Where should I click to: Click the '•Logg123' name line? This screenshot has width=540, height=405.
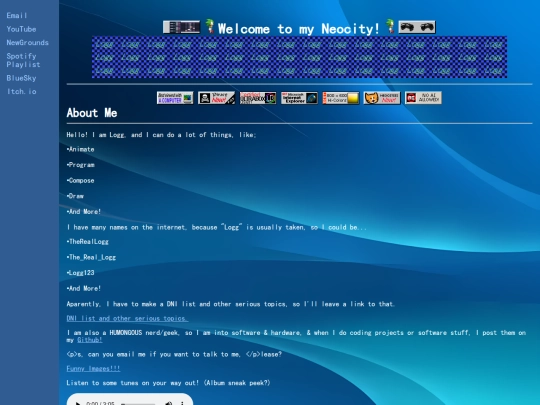(x=80, y=273)
